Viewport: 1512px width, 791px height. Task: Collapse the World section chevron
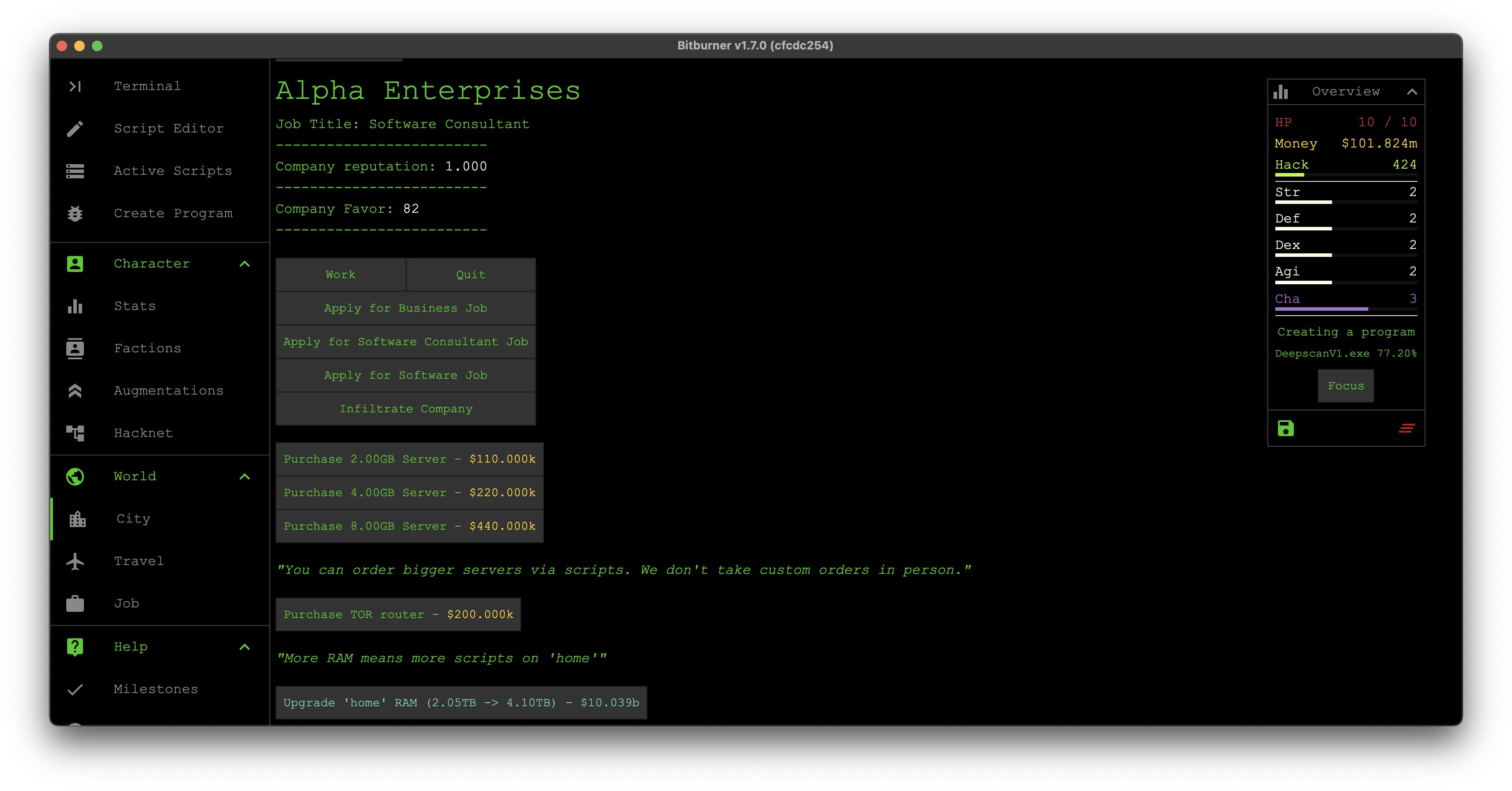(x=245, y=476)
